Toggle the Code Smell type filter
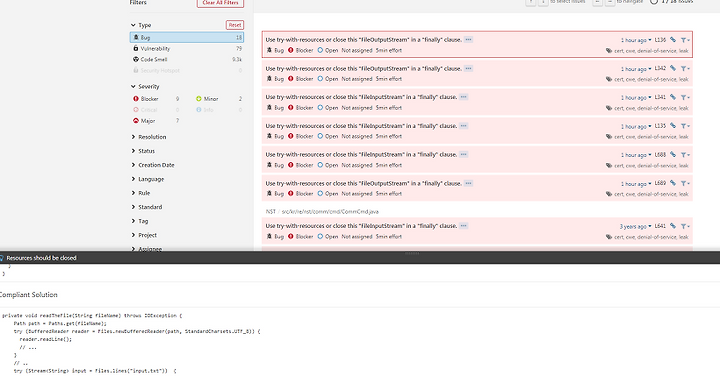 (x=187, y=60)
